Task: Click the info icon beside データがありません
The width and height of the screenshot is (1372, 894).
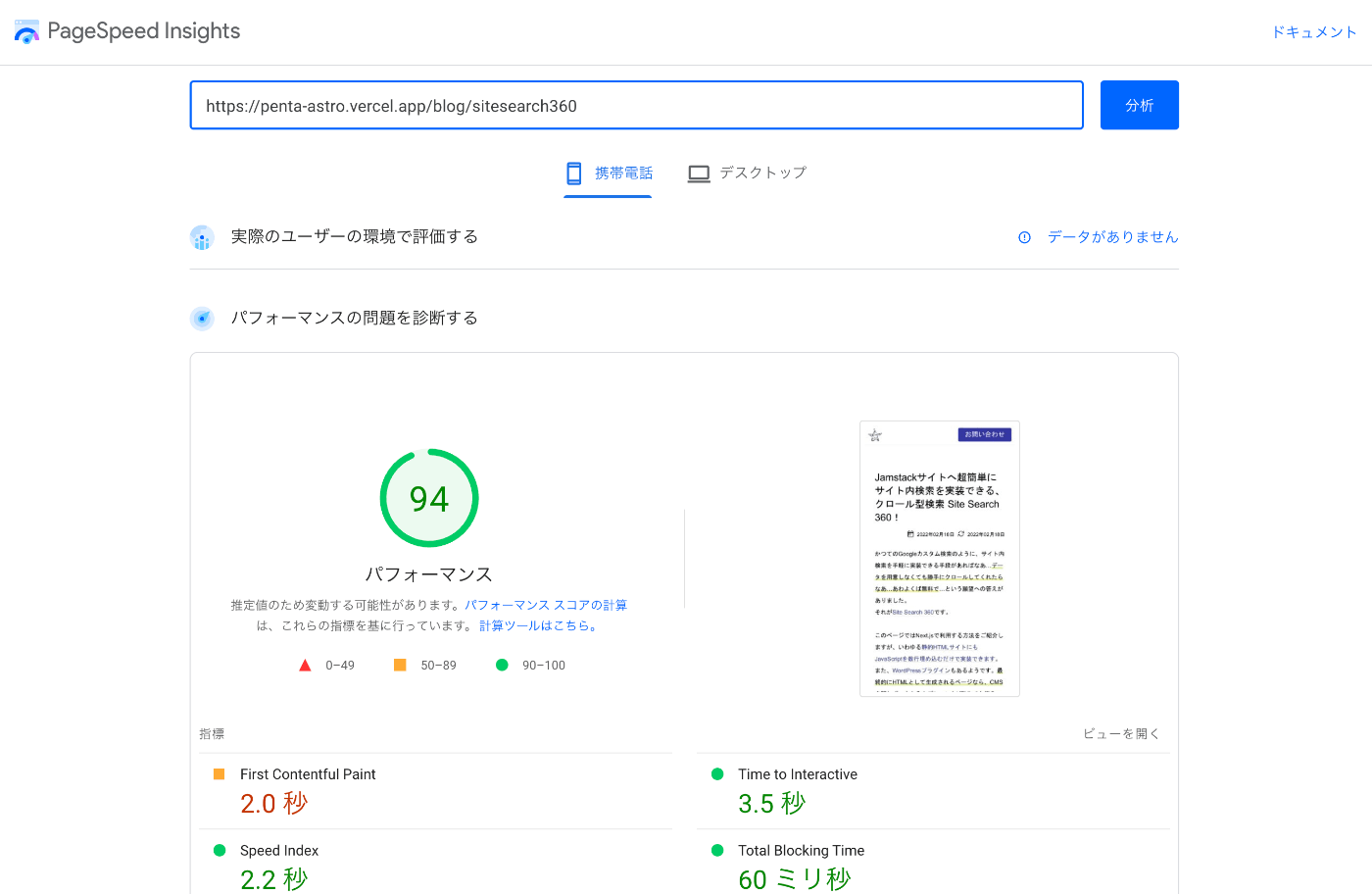Action: pyautogui.click(x=1024, y=237)
